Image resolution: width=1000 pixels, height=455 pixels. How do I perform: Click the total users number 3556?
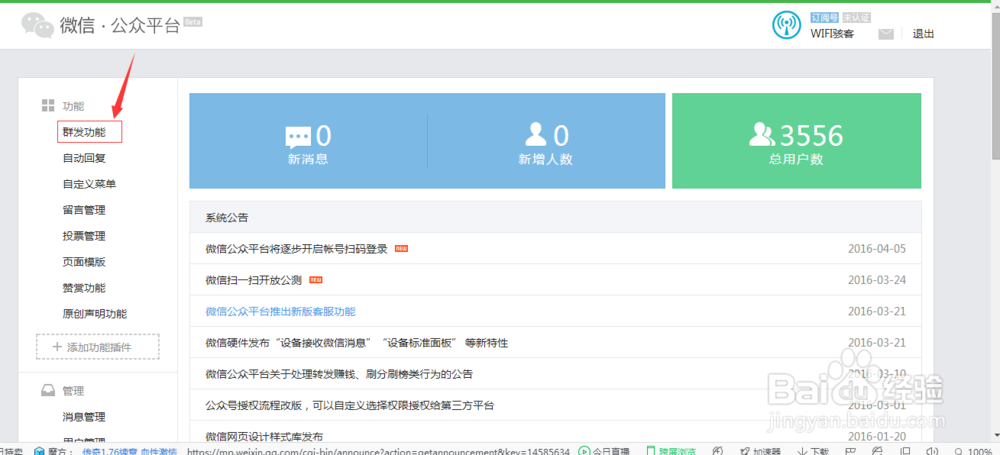(x=812, y=135)
